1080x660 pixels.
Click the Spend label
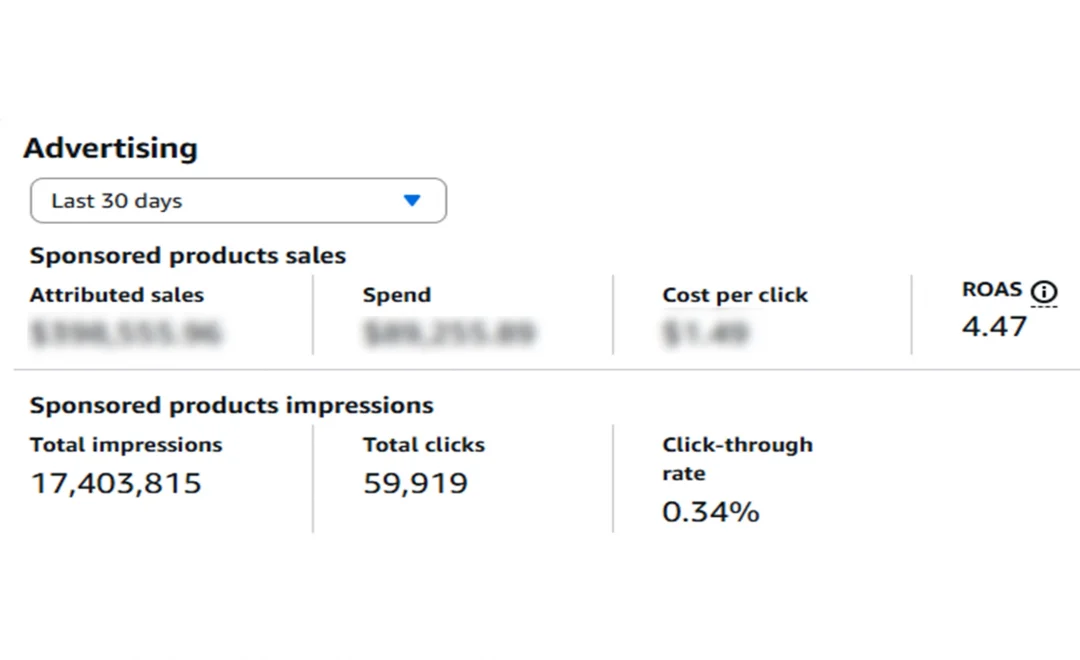[397, 295]
